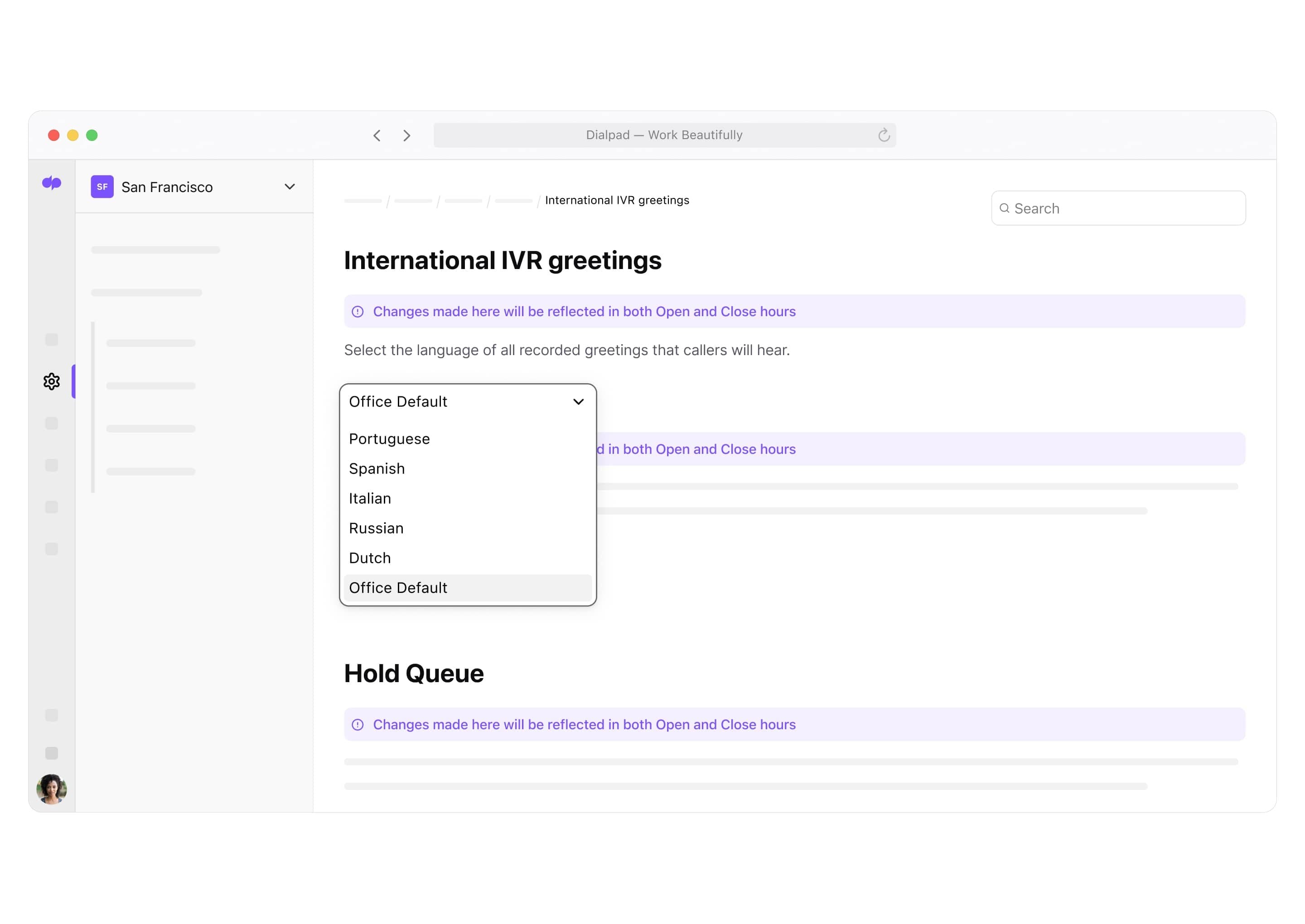The width and height of the screenshot is (1305, 924).
Task: Select Italian from the language dropdown
Action: 370,498
